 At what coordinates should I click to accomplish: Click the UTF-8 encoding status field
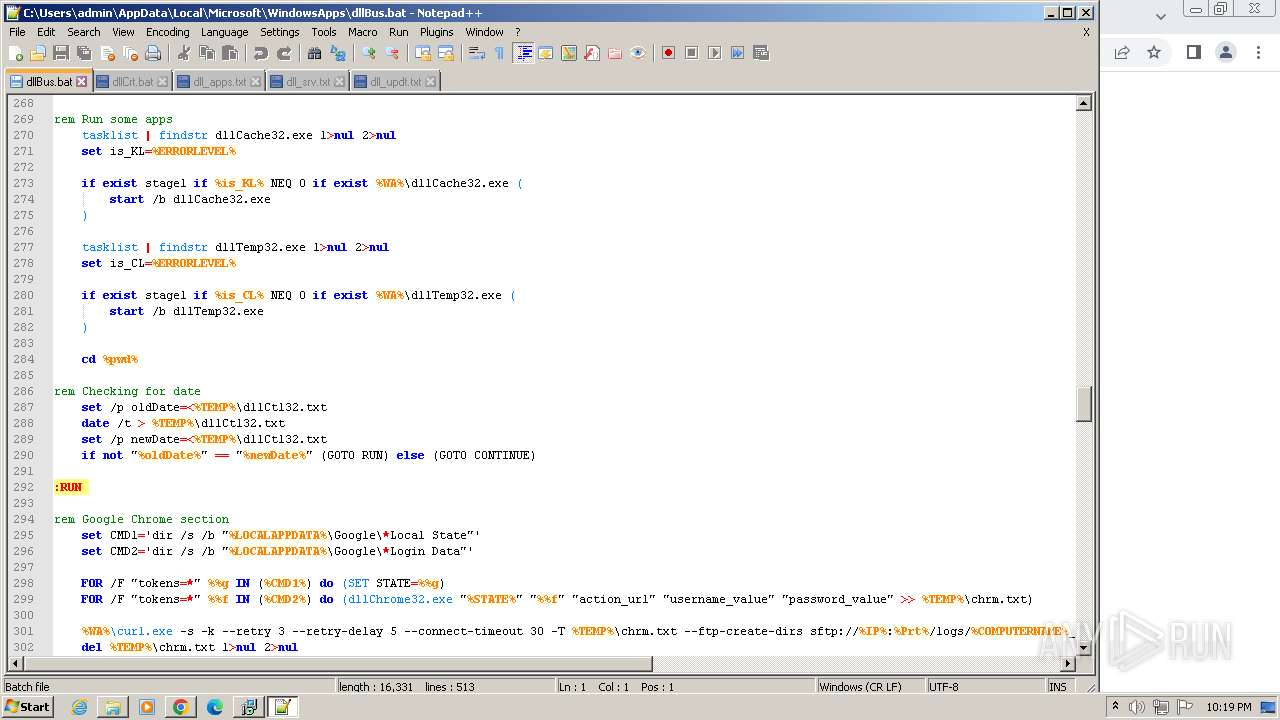click(x=984, y=687)
